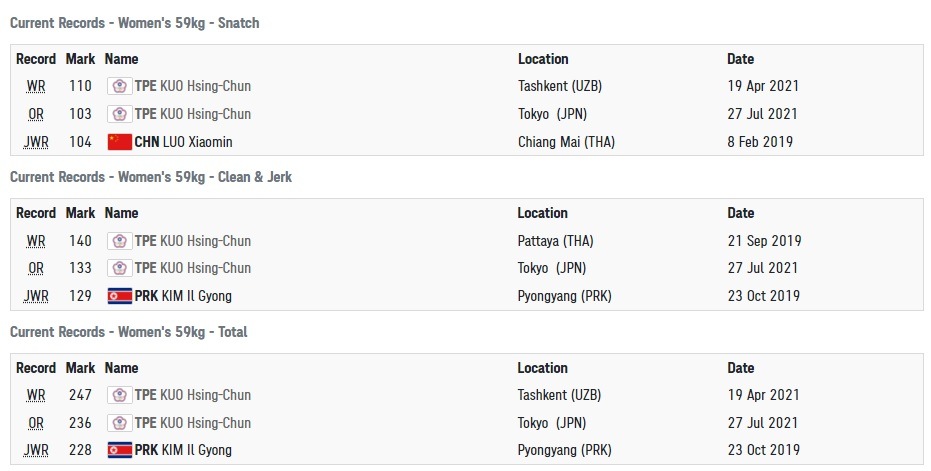
Task: Click the PRK flag in Clean & Jerk JWR row
Action: [x=119, y=296]
